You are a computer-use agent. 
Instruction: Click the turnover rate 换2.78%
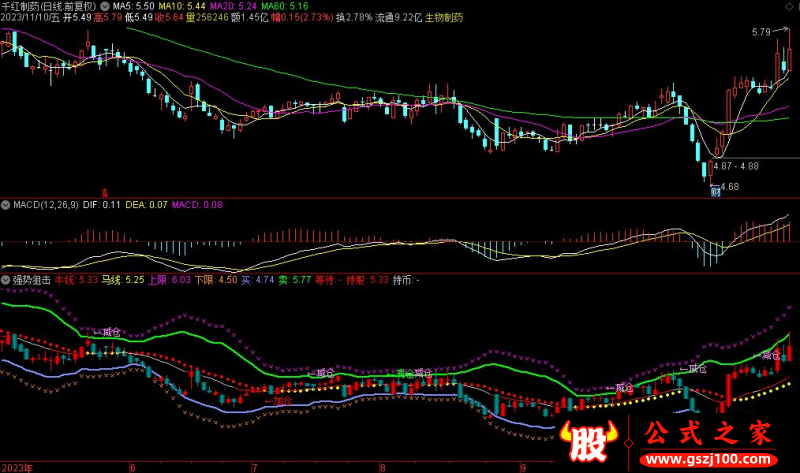[354, 17]
